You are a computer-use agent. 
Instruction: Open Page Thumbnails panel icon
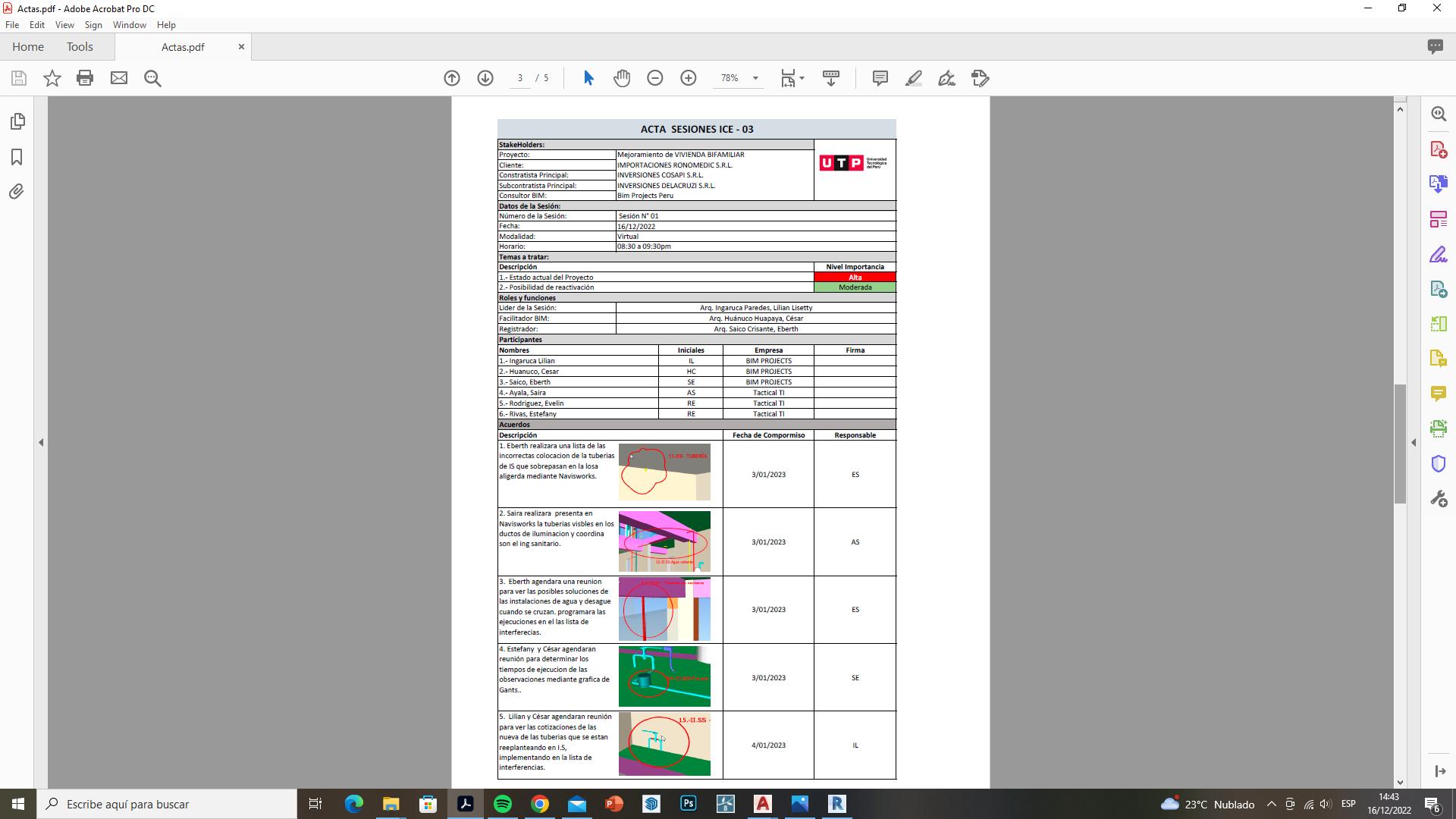[17, 121]
